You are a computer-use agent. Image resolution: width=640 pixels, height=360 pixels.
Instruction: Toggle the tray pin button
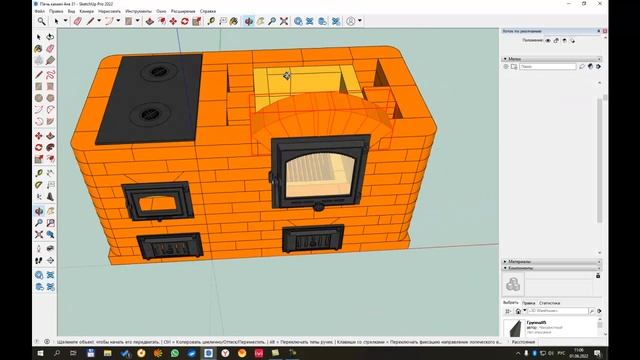pos(599,31)
